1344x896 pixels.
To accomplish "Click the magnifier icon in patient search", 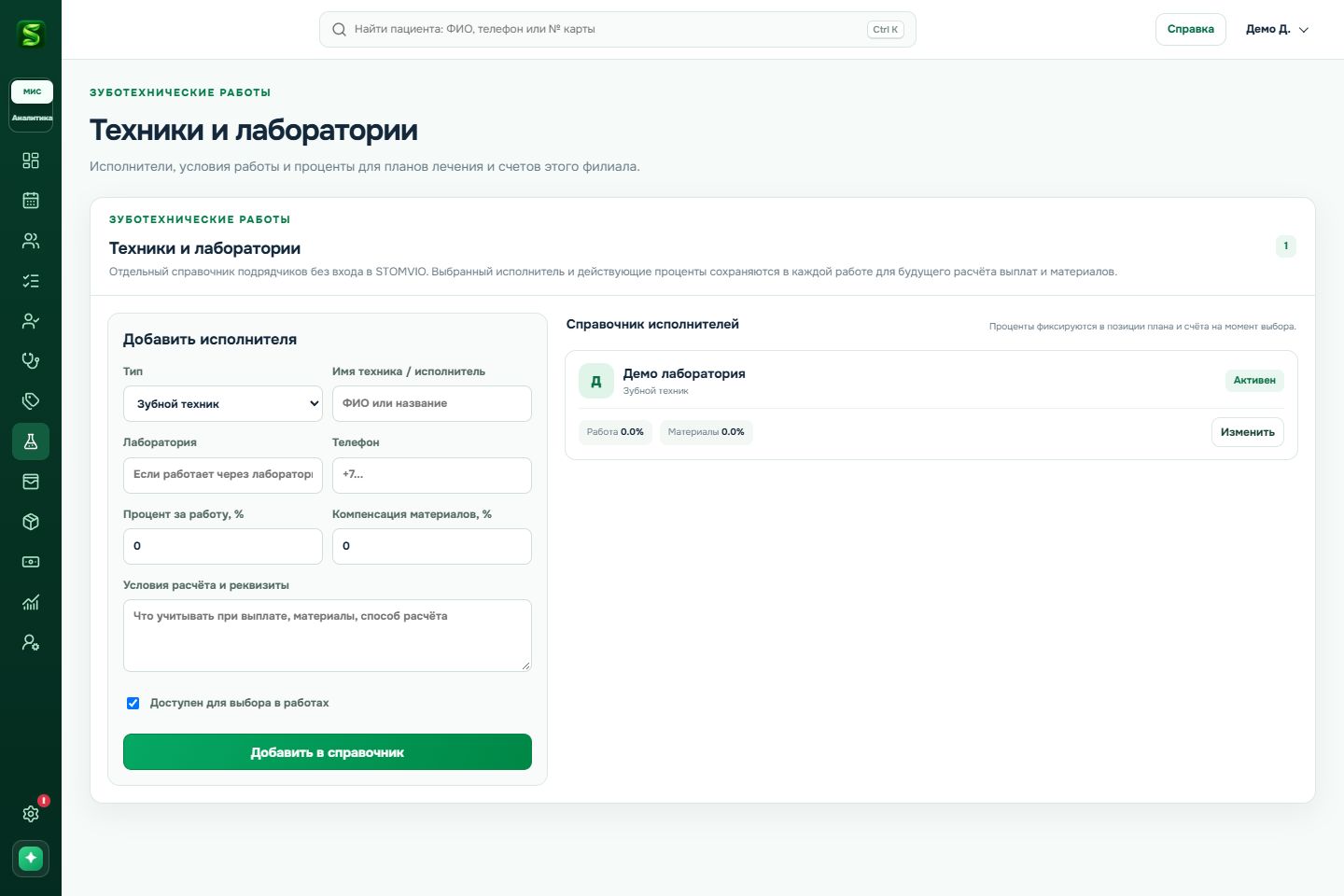I will pyautogui.click(x=340, y=30).
